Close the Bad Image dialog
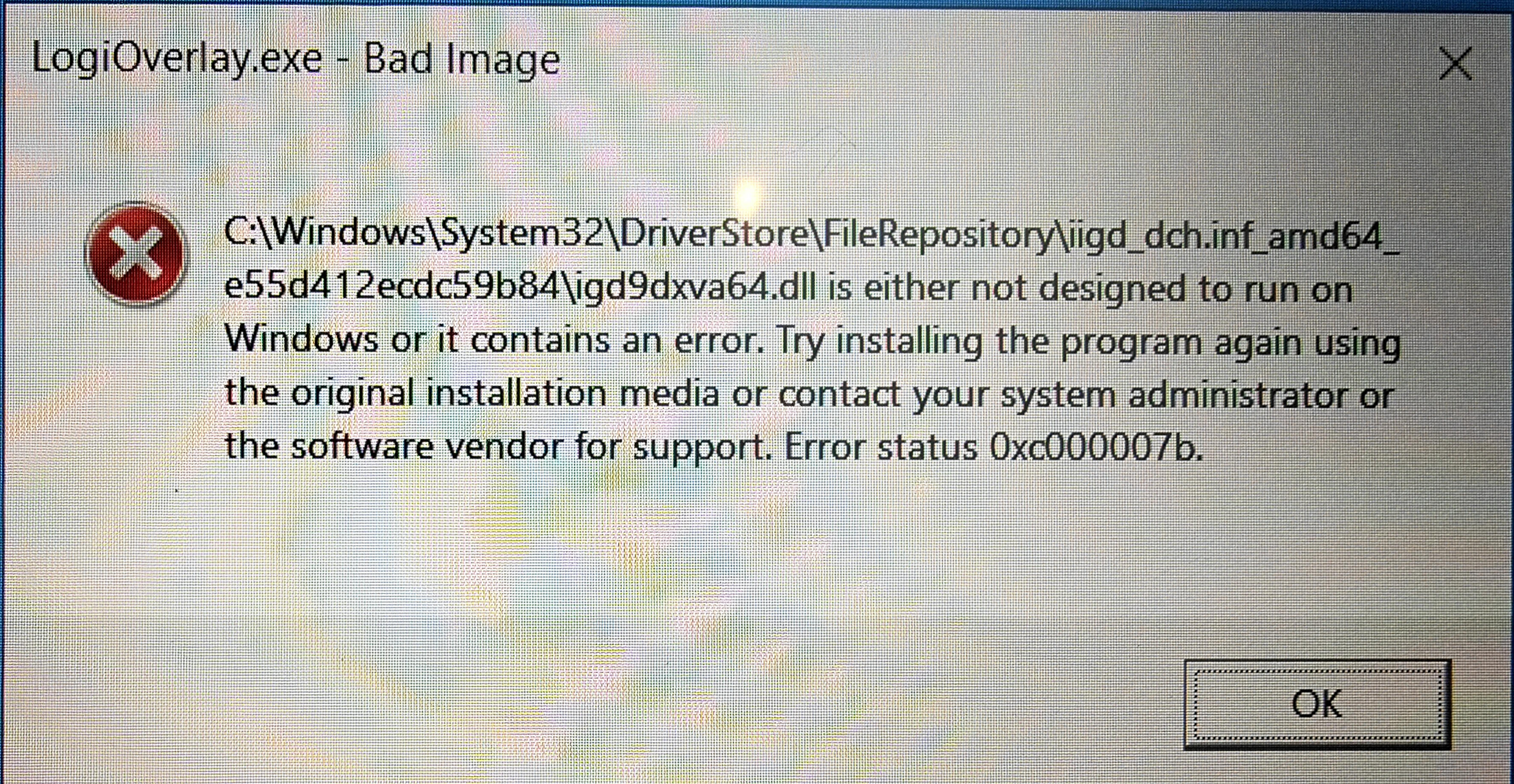The image size is (1514, 784). (x=1455, y=63)
